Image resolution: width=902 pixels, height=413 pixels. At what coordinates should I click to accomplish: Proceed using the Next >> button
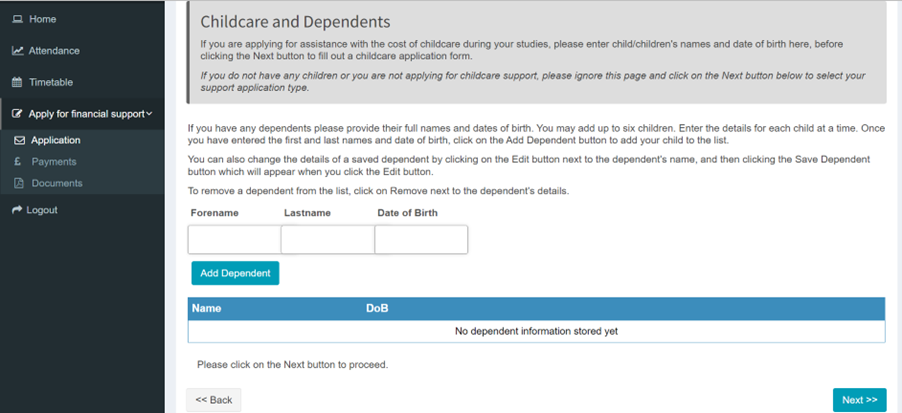point(859,400)
